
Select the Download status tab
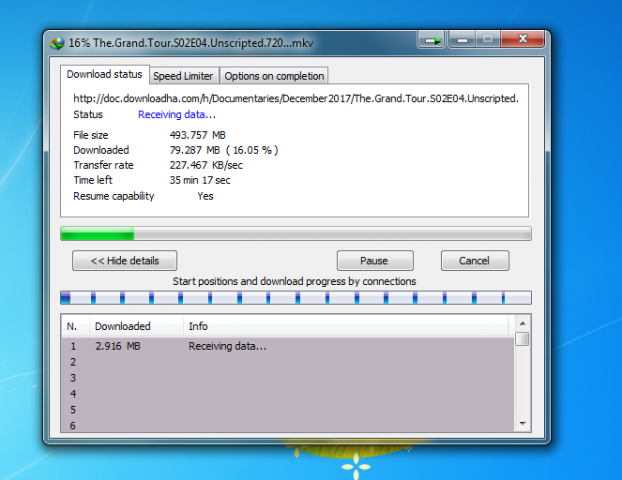(x=105, y=75)
